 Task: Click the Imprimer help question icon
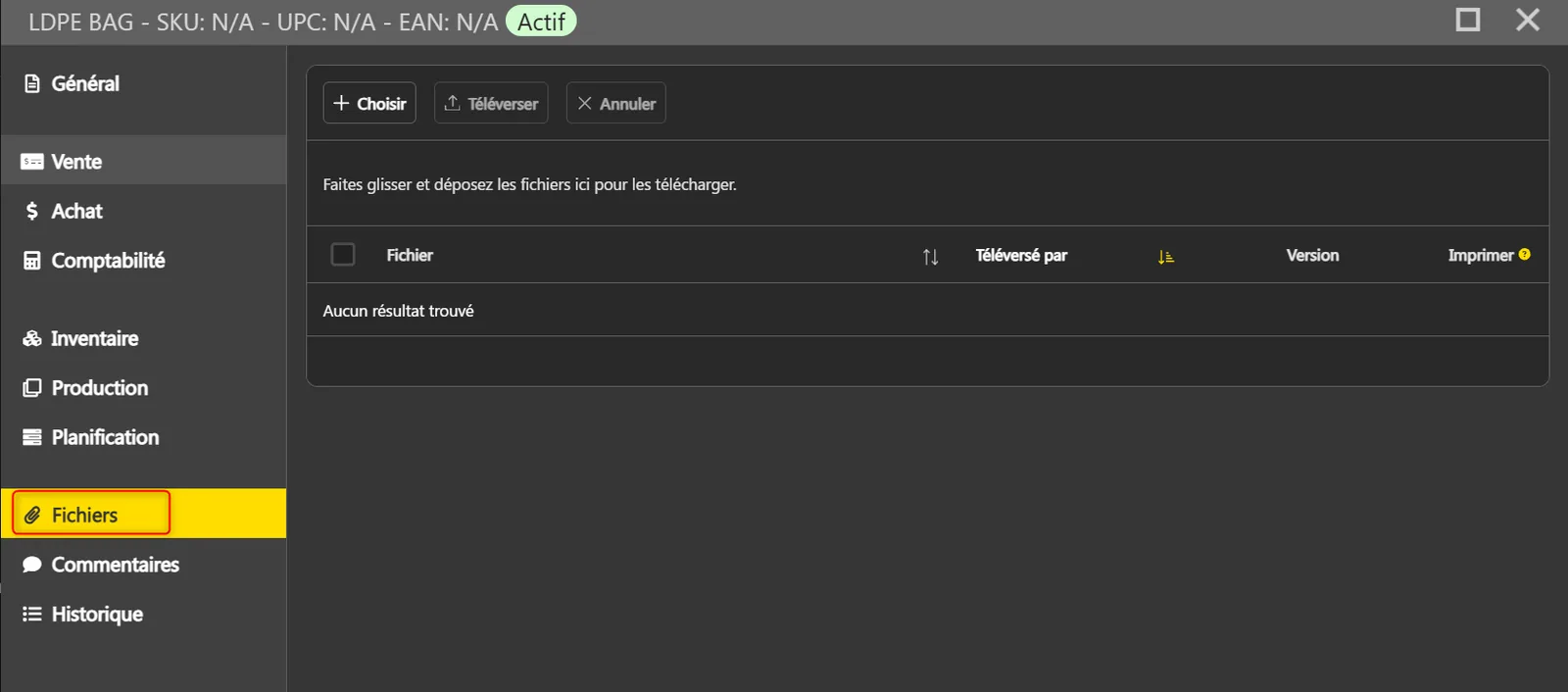pos(1524,255)
